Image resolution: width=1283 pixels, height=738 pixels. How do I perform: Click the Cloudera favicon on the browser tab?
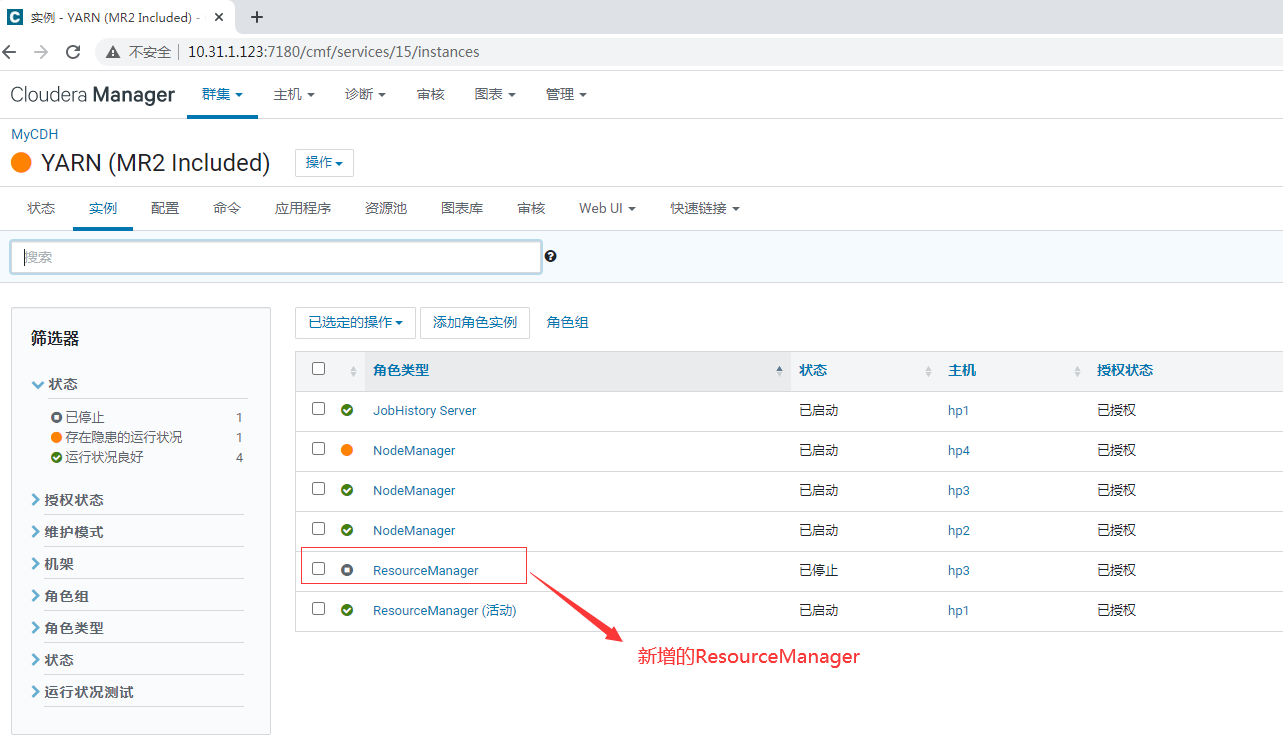coord(15,17)
